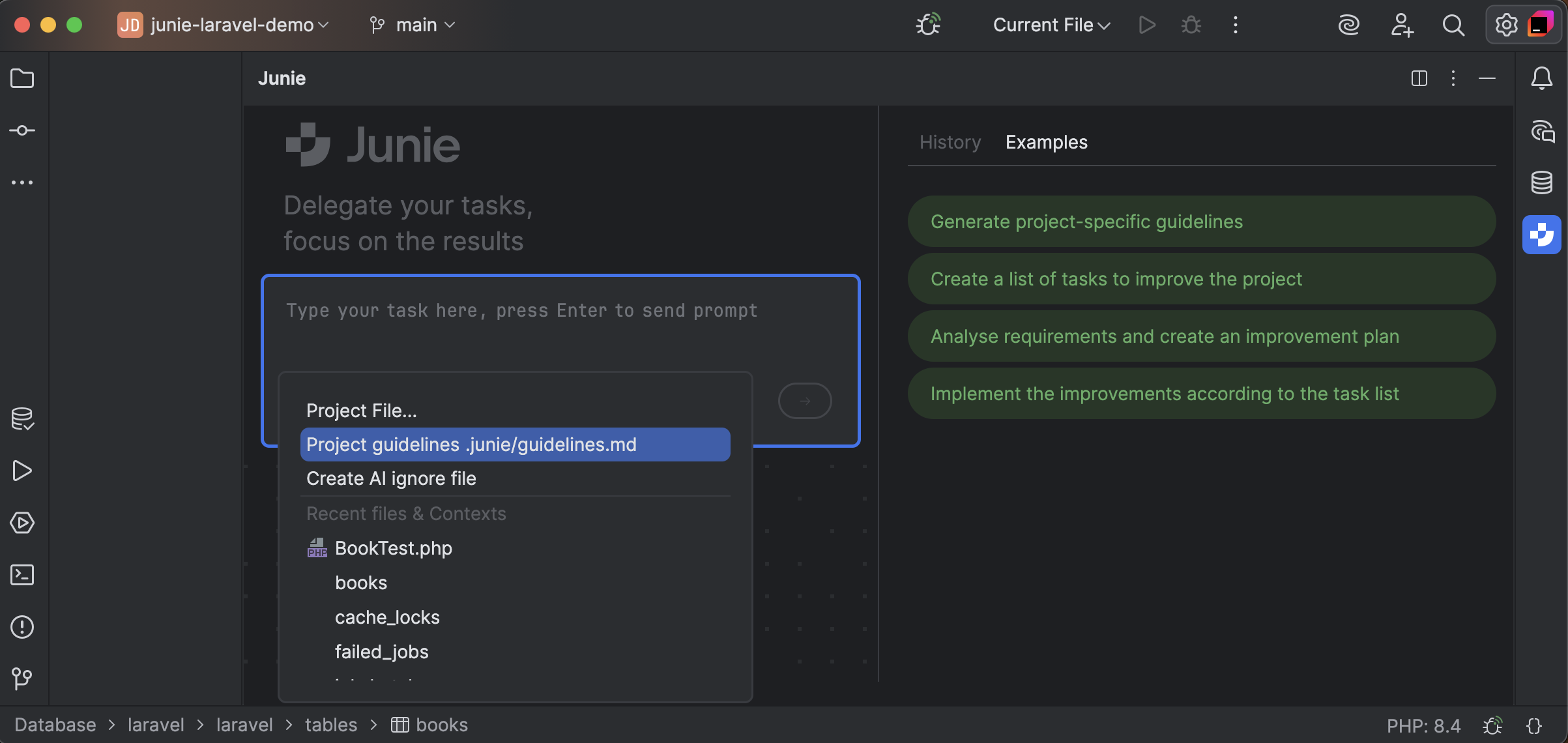Click the PHP debug listener icon in status bar
Image resolution: width=1568 pixels, height=743 pixels.
point(1492,725)
